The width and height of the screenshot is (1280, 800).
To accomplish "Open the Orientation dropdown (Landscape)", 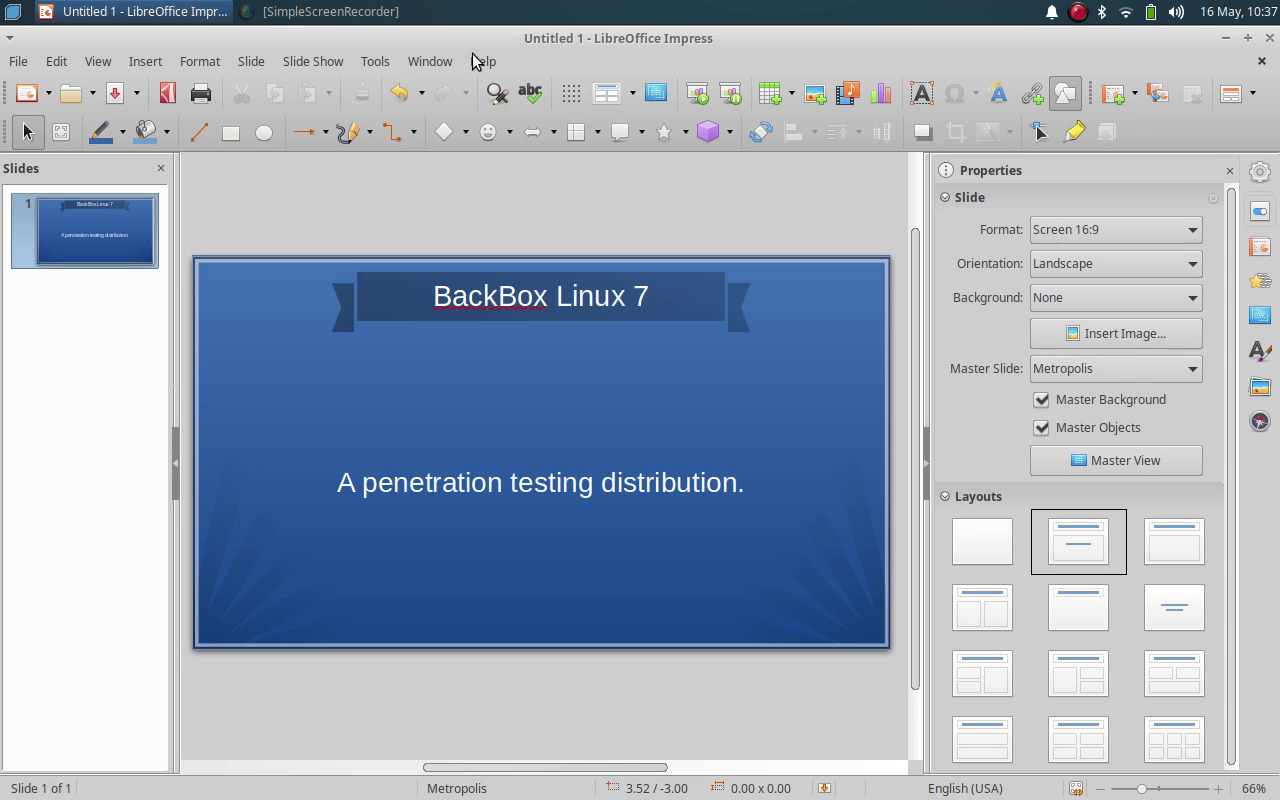I will (1116, 263).
